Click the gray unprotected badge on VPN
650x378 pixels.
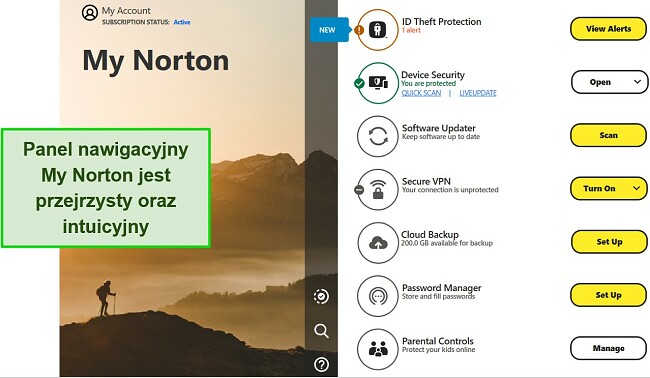tap(359, 190)
